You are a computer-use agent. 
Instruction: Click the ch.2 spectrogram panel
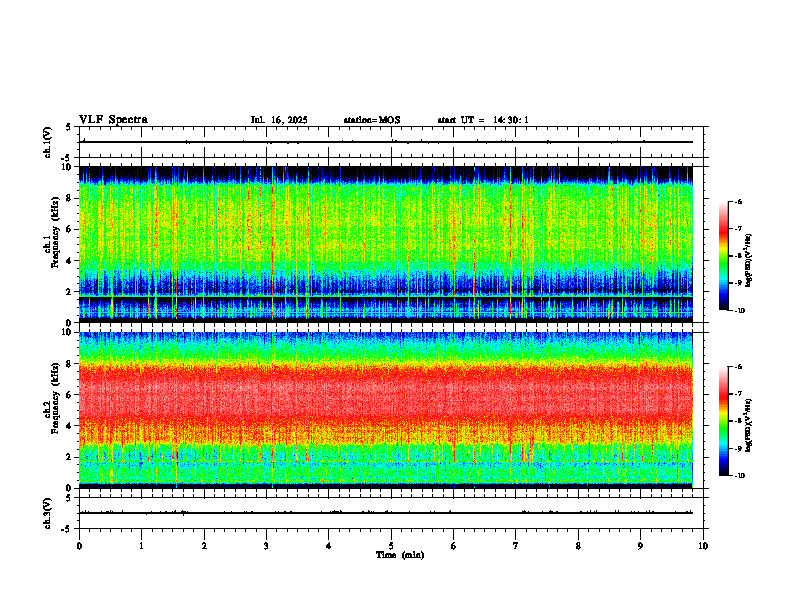click(386, 410)
